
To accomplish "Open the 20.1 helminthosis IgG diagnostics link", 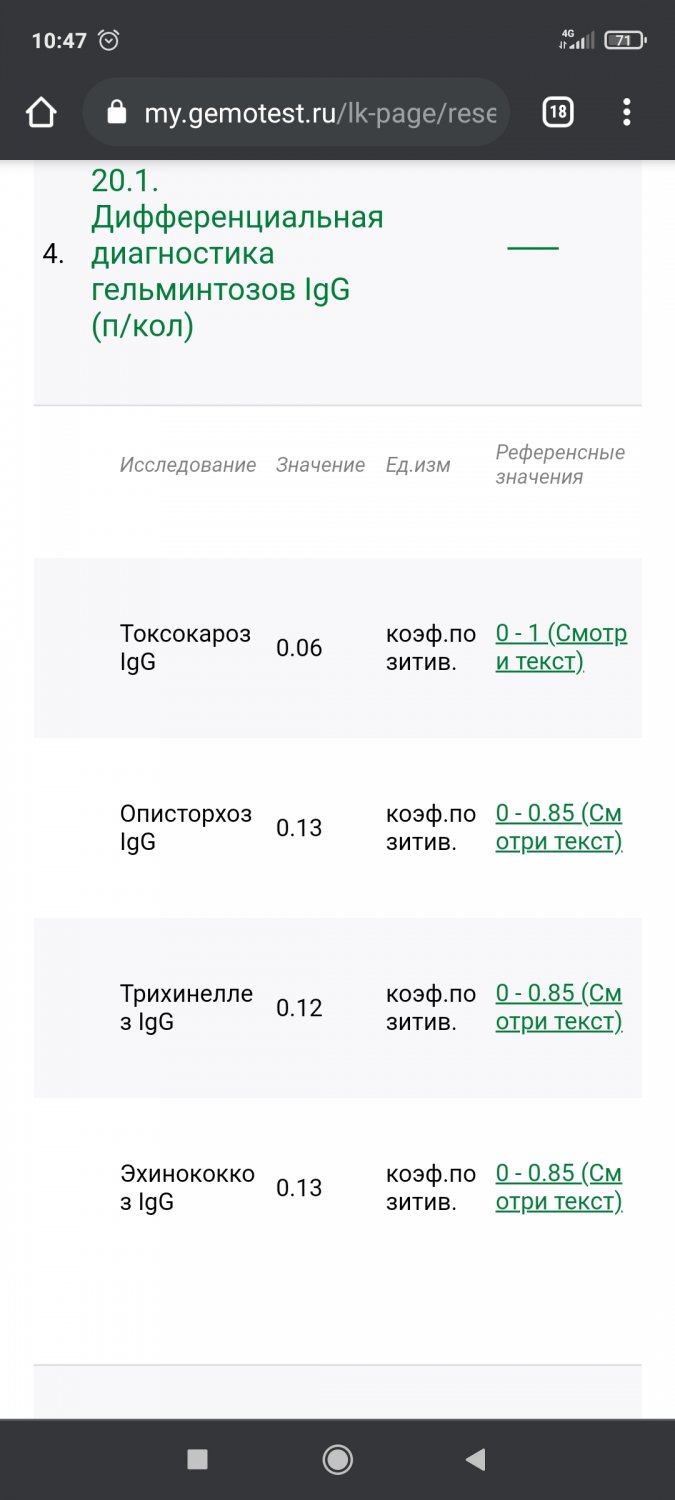I will pyautogui.click(x=237, y=253).
